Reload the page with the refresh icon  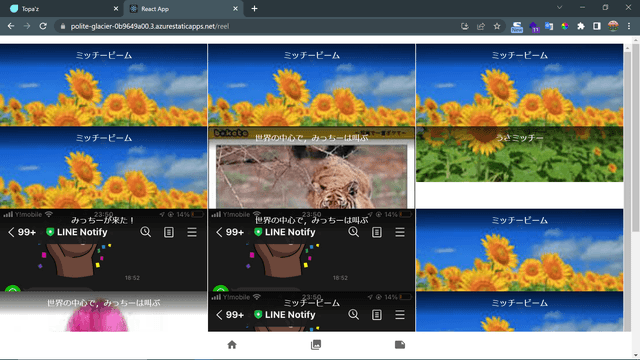point(43,26)
